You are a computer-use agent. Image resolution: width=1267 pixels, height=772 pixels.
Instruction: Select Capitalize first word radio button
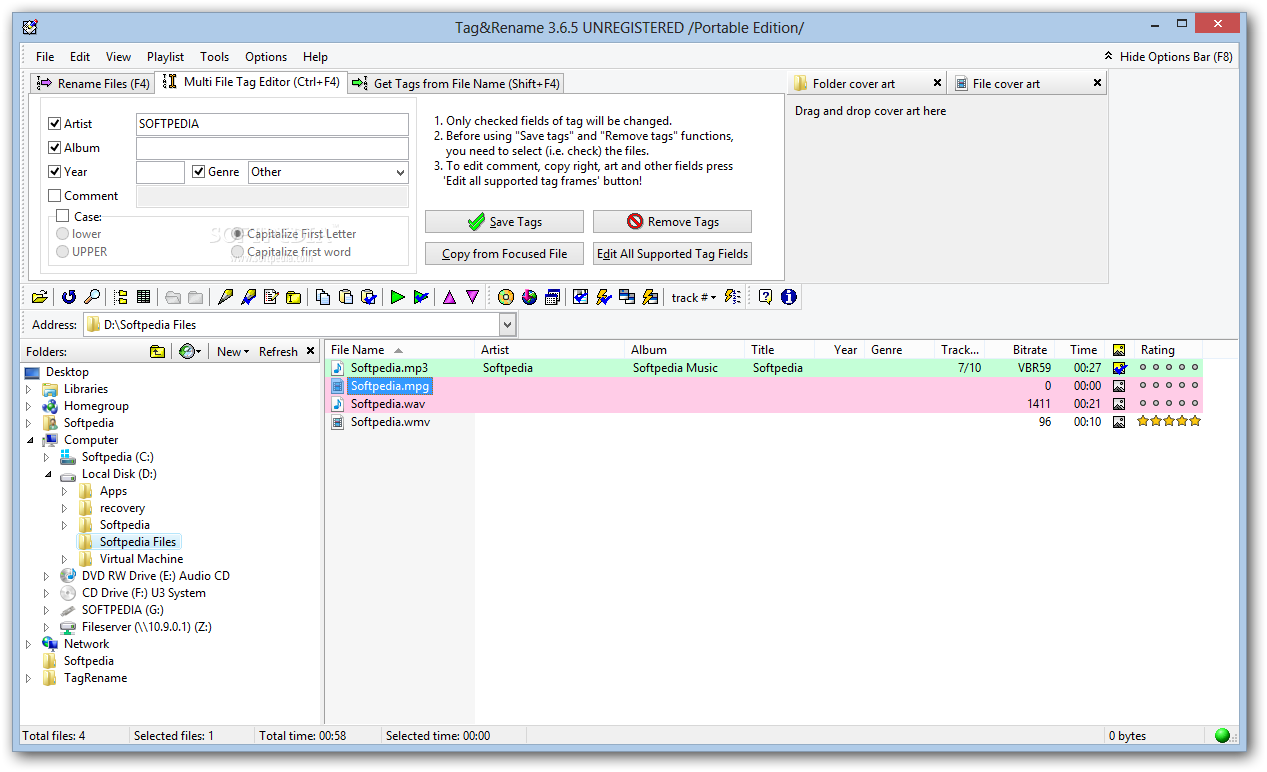pyautogui.click(x=238, y=252)
